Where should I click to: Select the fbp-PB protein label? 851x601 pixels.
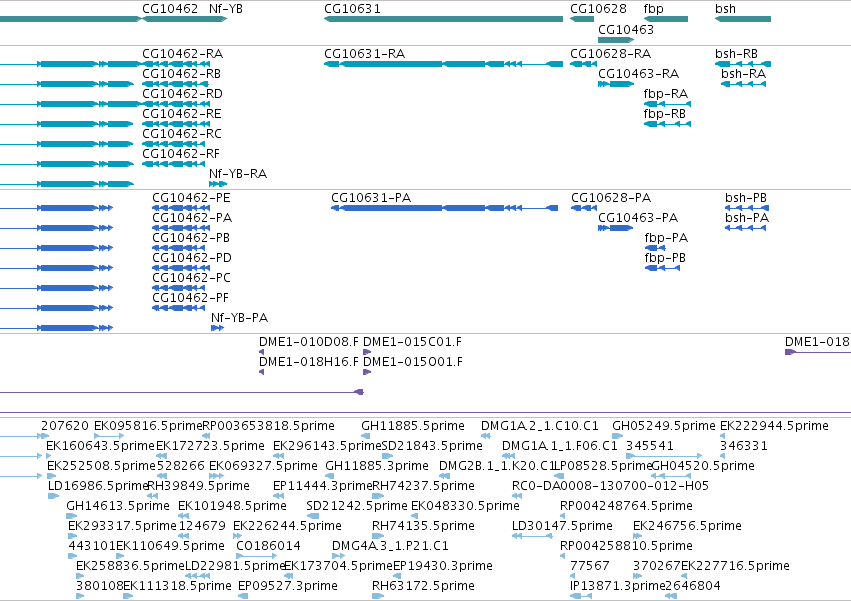click(665, 258)
